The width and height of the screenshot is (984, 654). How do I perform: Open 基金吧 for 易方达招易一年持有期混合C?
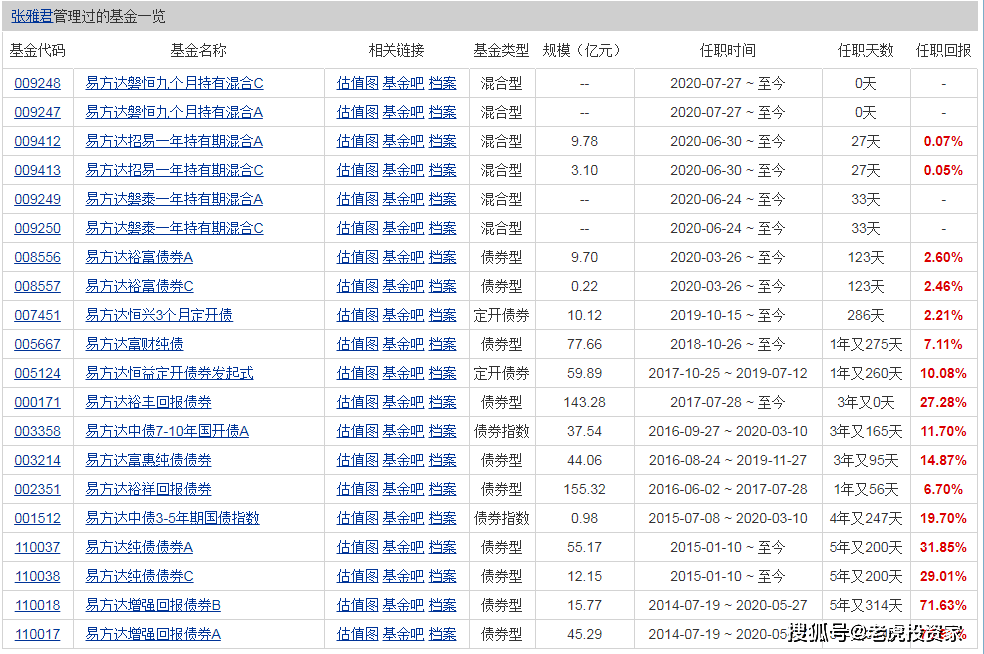(403, 170)
